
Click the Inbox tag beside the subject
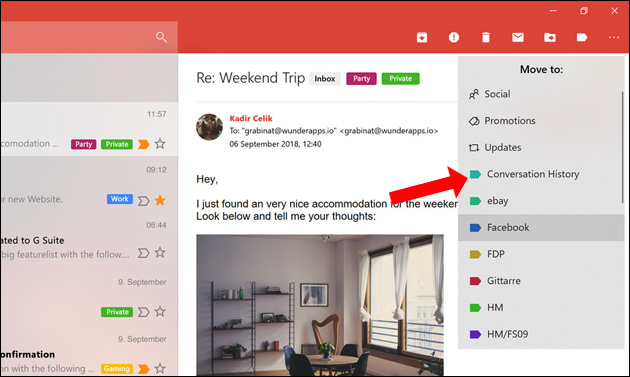(x=325, y=79)
